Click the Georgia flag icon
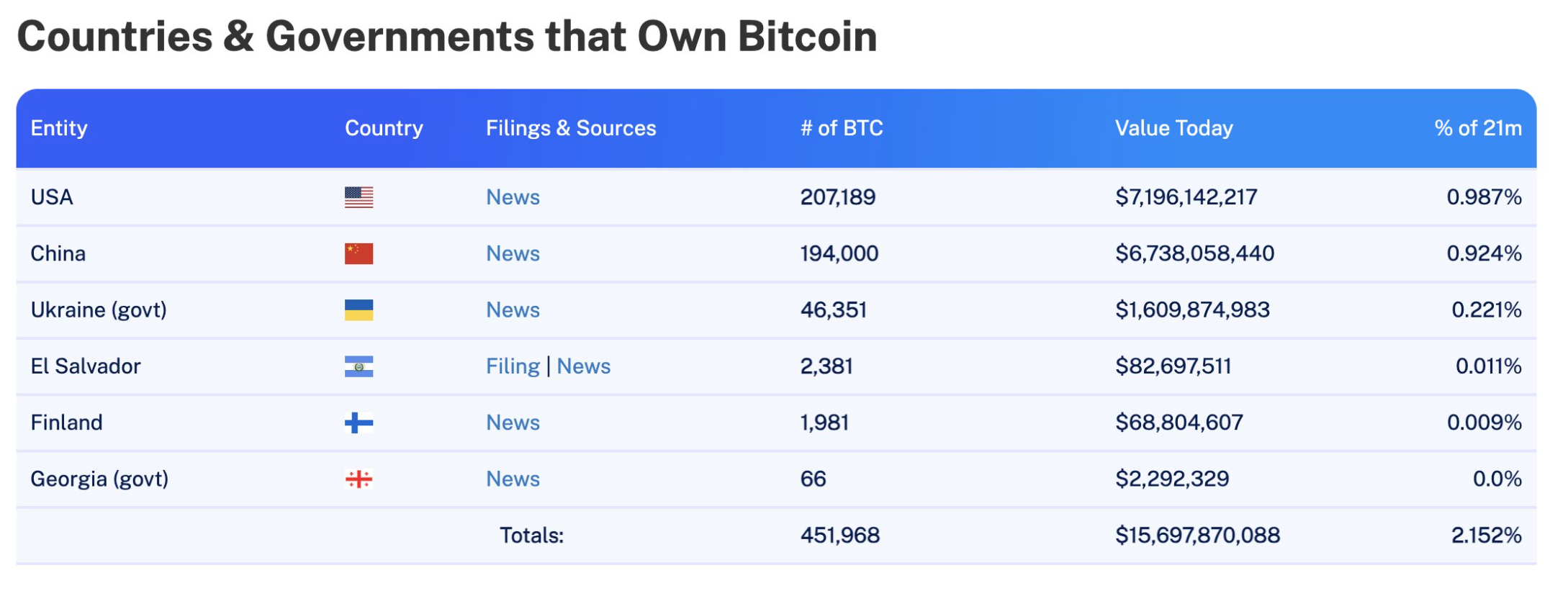1568x596 pixels. point(359,479)
